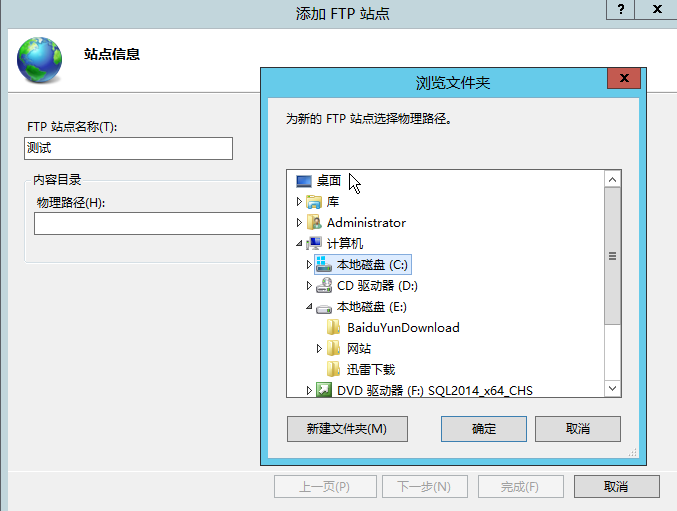Expand the 网站 folder node
Viewport: 677px width, 511px height.
(x=320, y=348)
